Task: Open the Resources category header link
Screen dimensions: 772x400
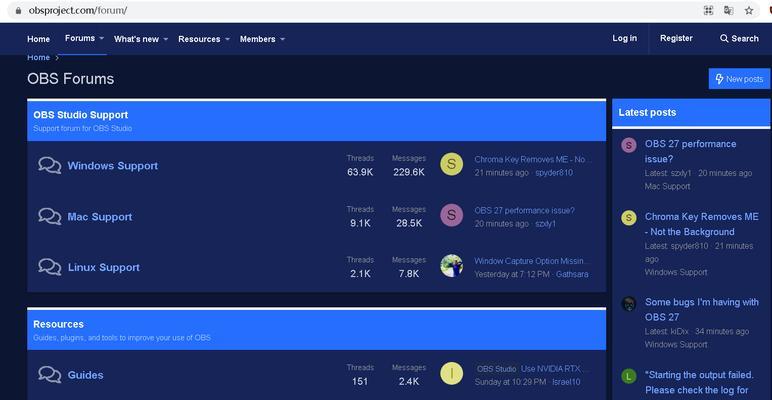Action: coord(58,324)
